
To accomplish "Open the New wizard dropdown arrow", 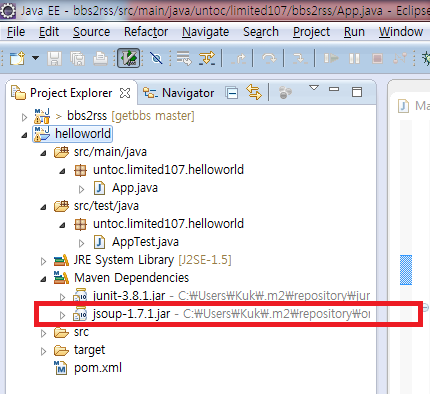I will [x=35, y=58].
